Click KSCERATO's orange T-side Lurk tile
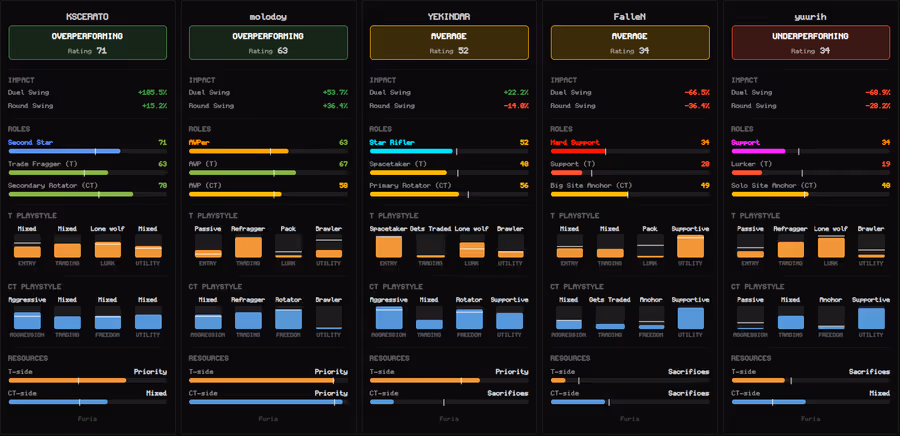The height and width of the screenshot is (436, 900). tap(108, 247)
